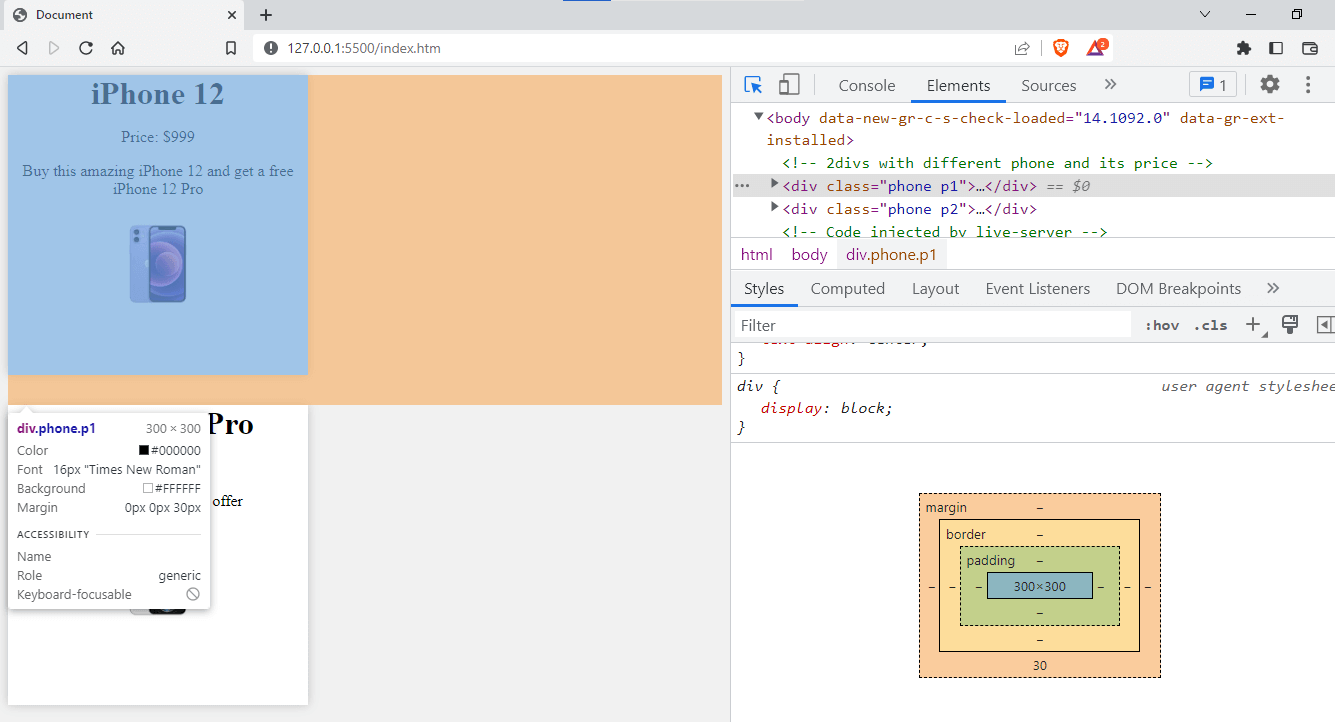Reload the current page

tap(85, 47)
